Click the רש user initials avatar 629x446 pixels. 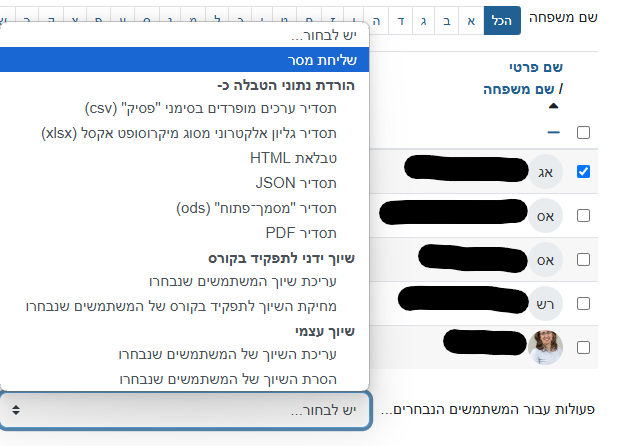[546, 303]
